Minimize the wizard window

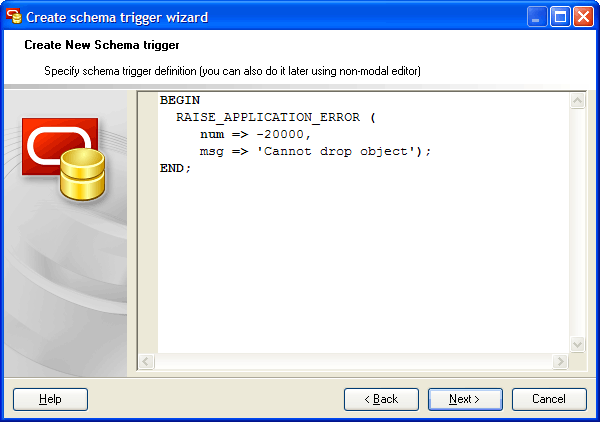pos(536,17)
